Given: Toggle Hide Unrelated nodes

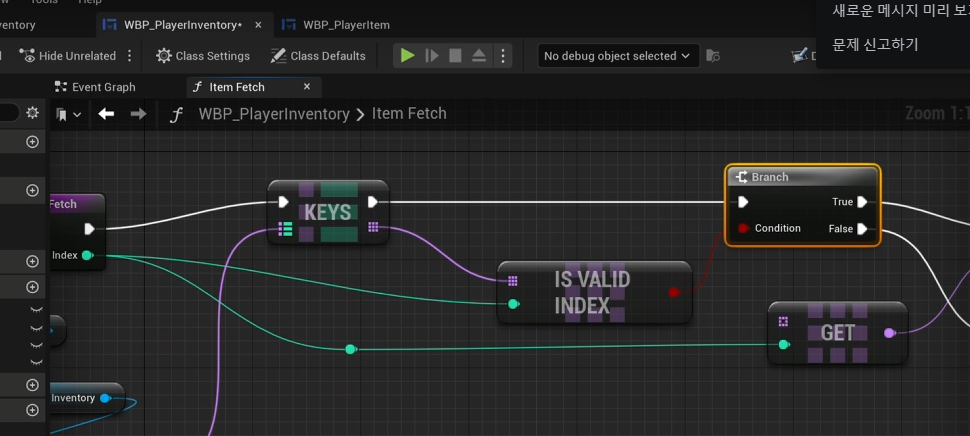Looking at the screenshot, I should coord(68,56).
